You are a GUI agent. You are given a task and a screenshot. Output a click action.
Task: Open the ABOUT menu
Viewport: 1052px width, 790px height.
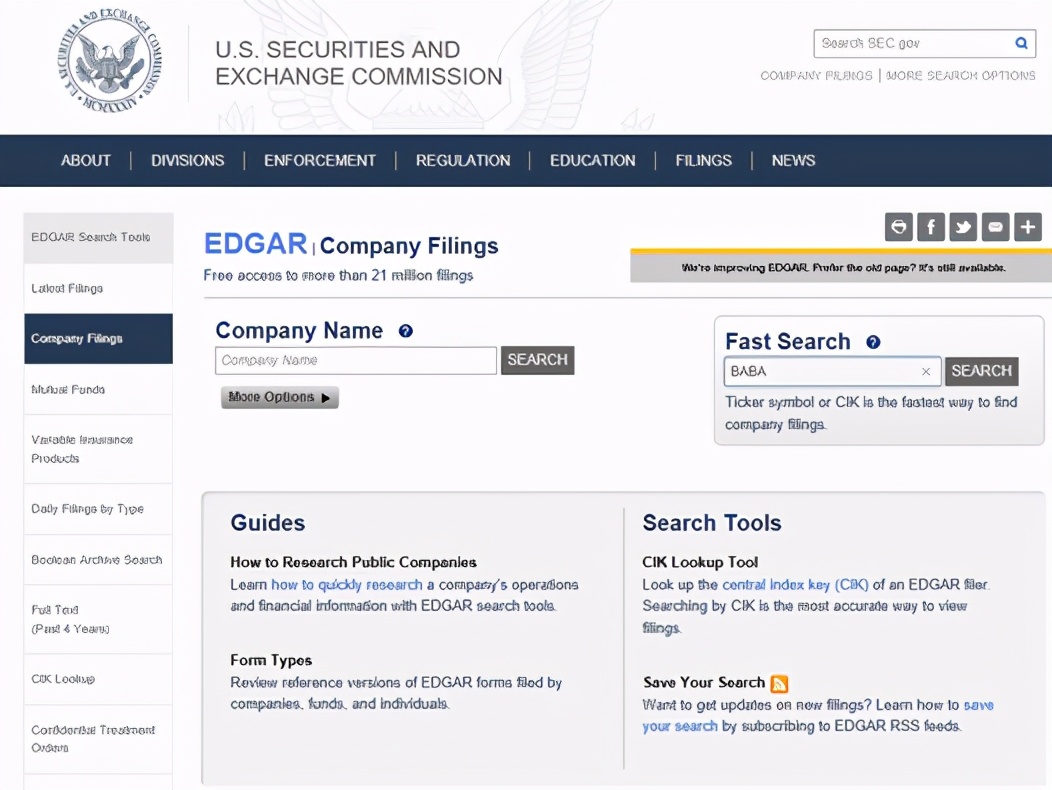click(x=86, y=160)
